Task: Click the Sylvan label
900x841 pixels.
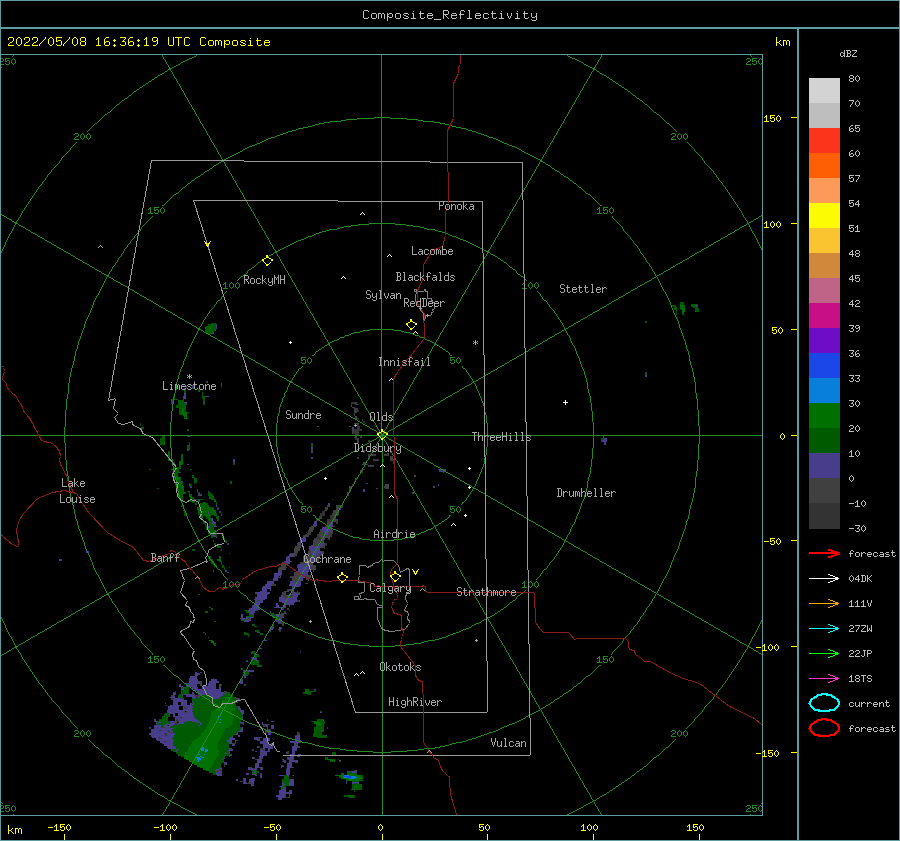Action: click(x=383, y=295)
